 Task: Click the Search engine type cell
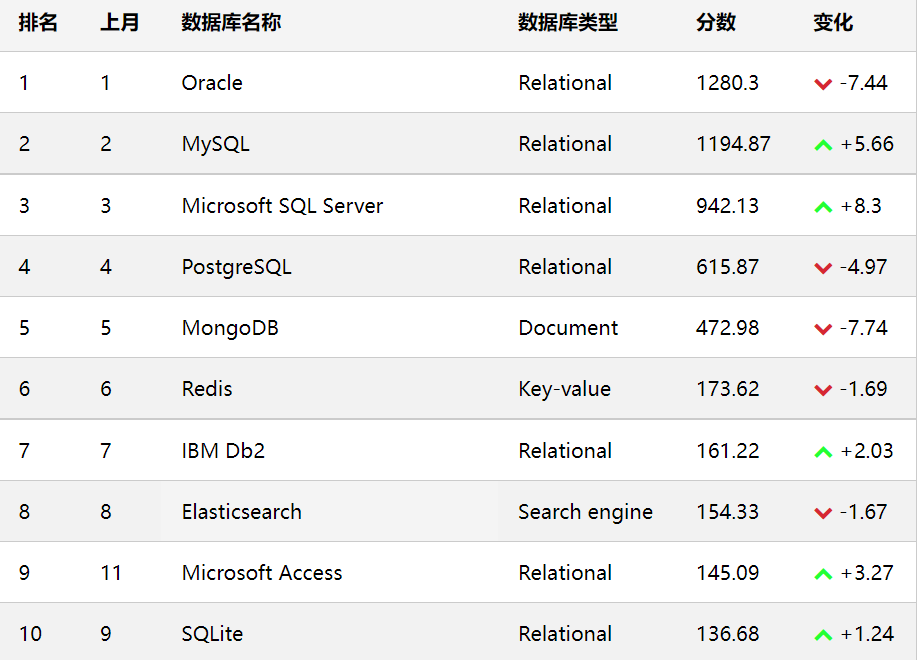pos(585,513)
